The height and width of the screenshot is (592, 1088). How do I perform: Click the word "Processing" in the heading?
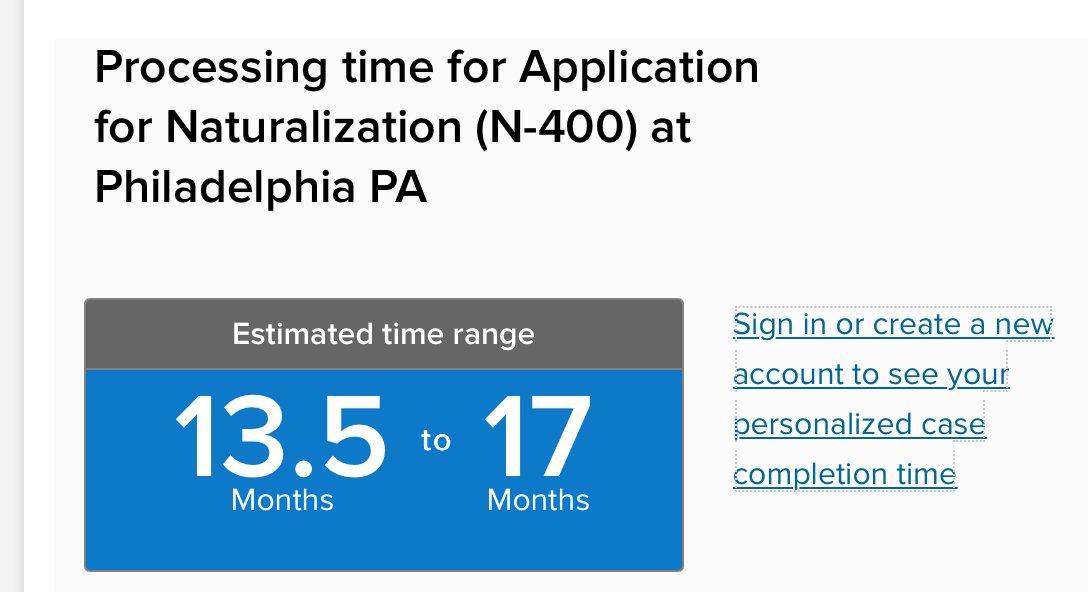(x=211, y=68)
